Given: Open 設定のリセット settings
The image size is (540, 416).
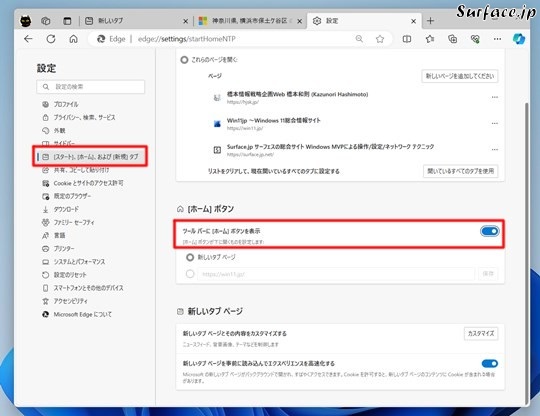Looking at the screenshot, I should click(x=70, y=275).
